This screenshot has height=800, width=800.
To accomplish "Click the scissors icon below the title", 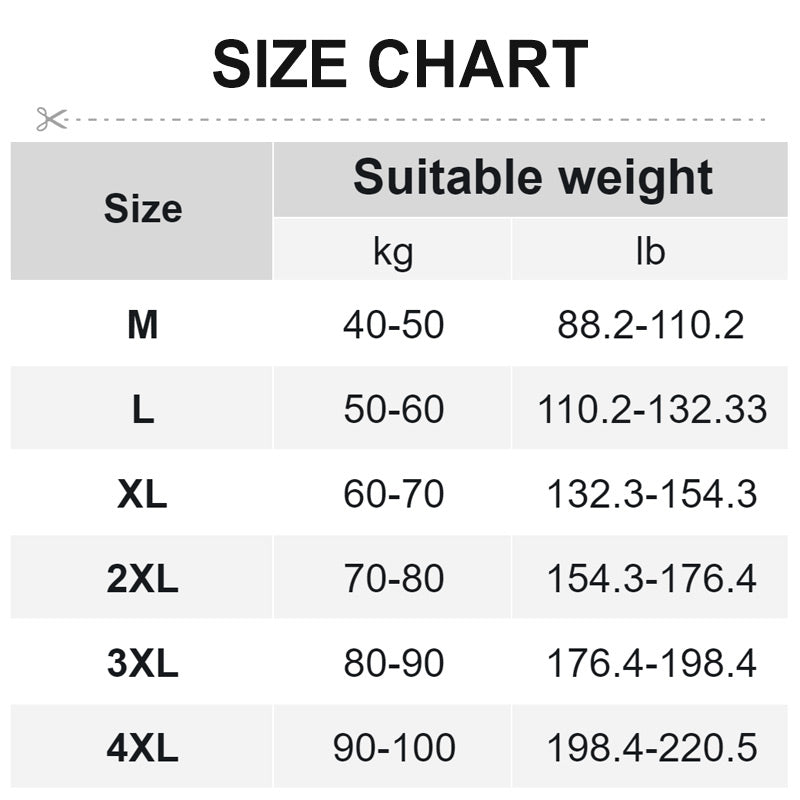I will (x=51, y=119).
